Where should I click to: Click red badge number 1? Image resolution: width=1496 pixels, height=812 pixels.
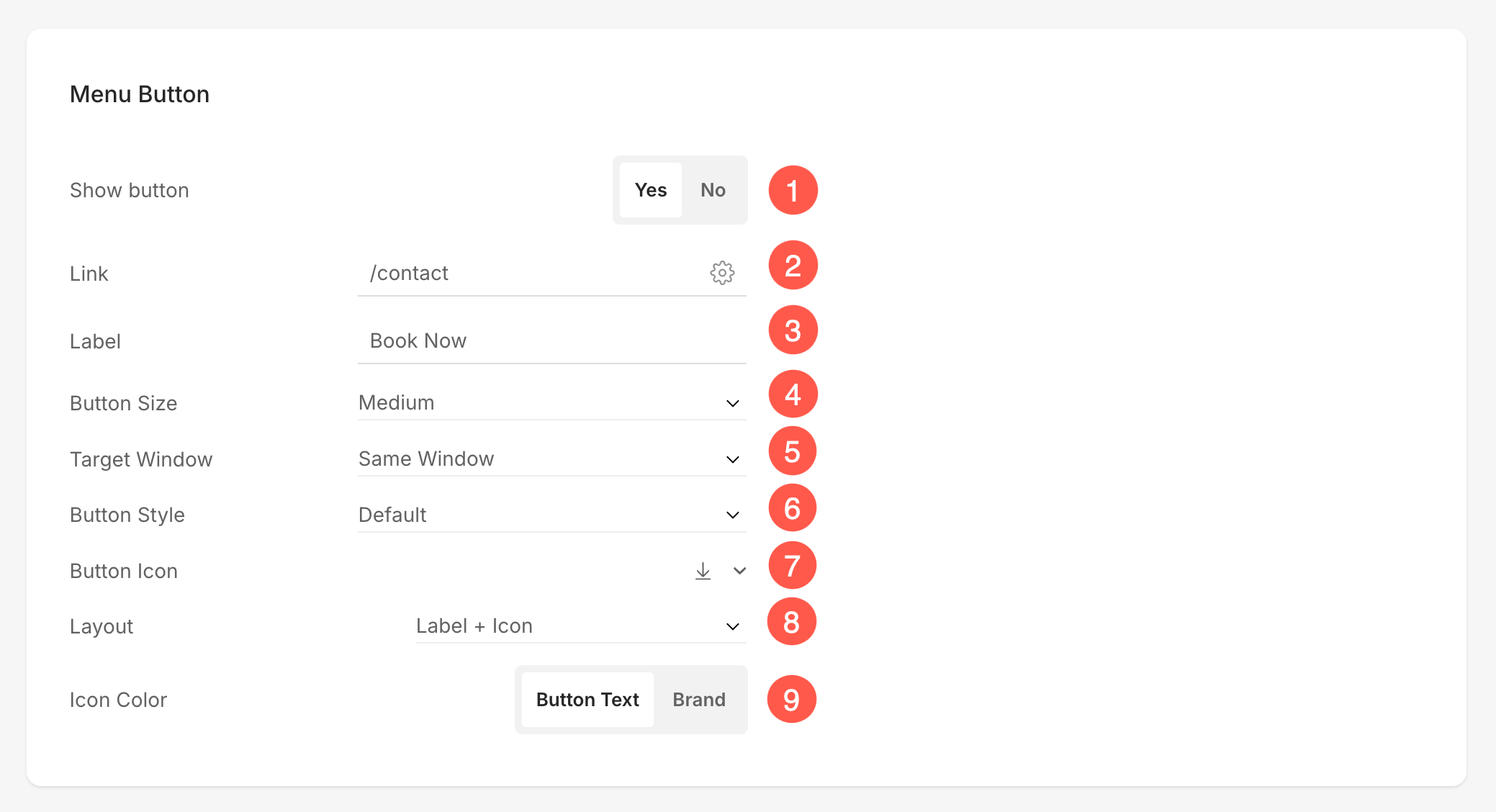click(793, 191)
